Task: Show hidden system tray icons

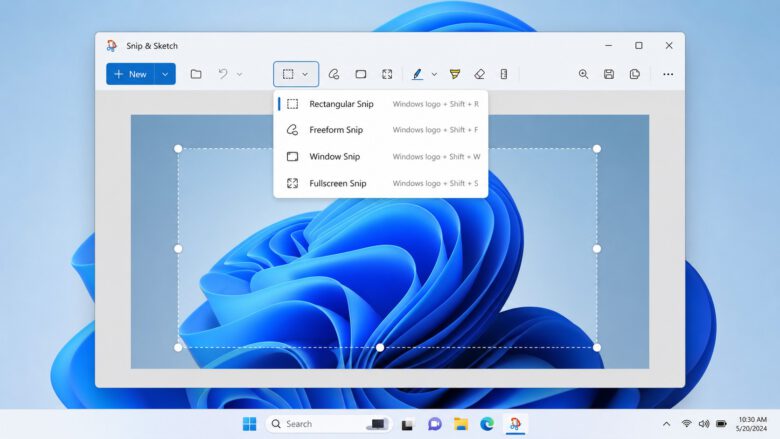Action: [667, 424]
